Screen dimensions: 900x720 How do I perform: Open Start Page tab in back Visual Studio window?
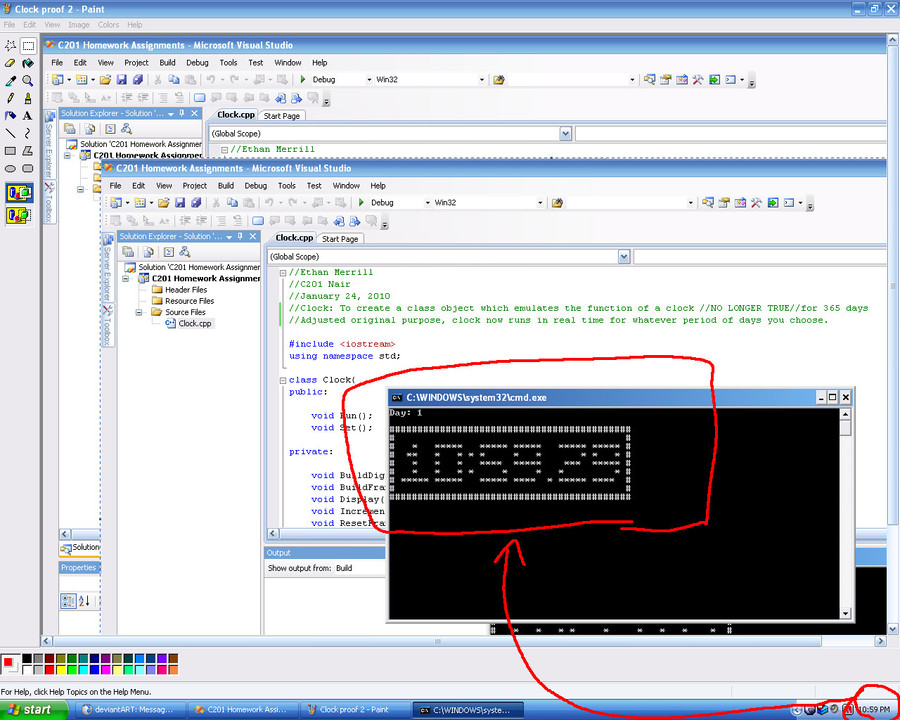[282, 115]
